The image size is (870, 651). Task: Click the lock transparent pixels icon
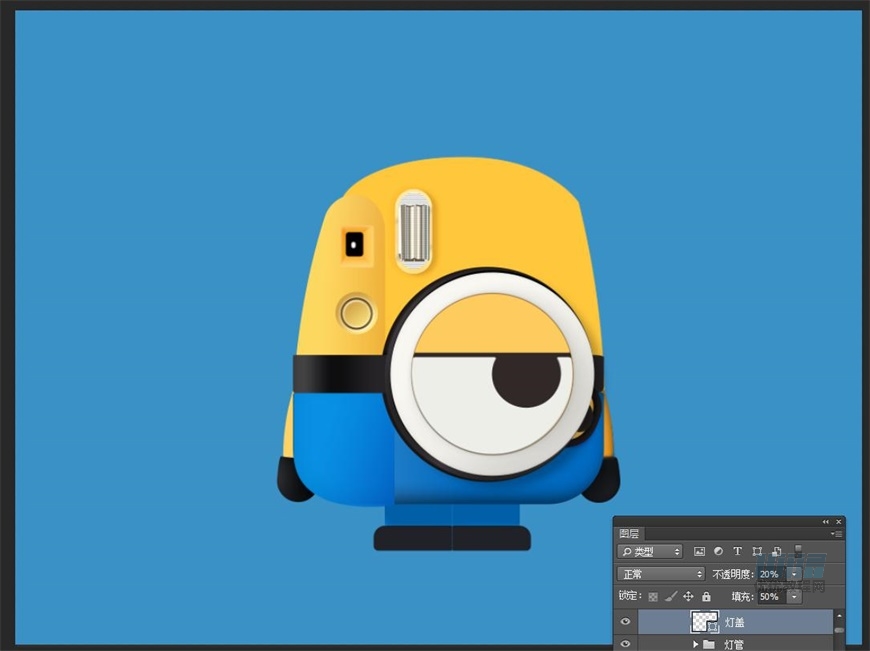point(653,596)
